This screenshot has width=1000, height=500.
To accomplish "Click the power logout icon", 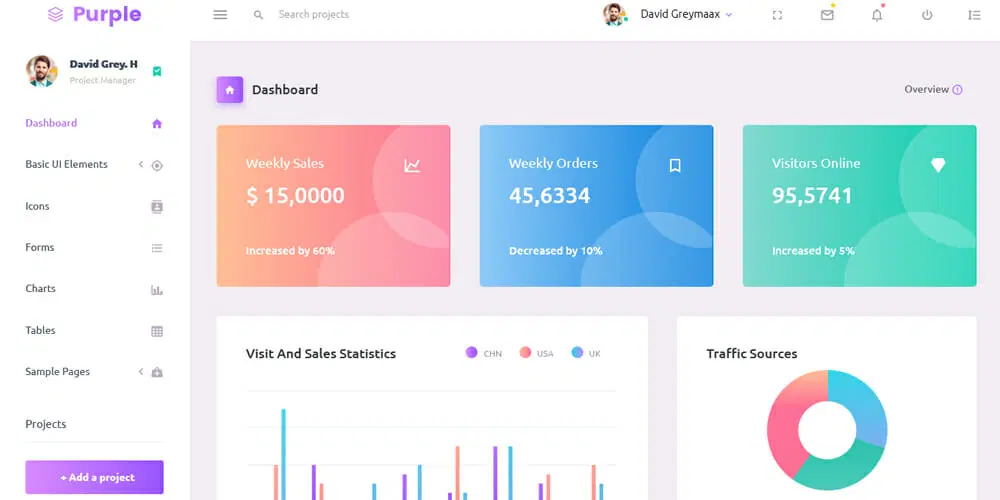I will [x=927, y=15].
